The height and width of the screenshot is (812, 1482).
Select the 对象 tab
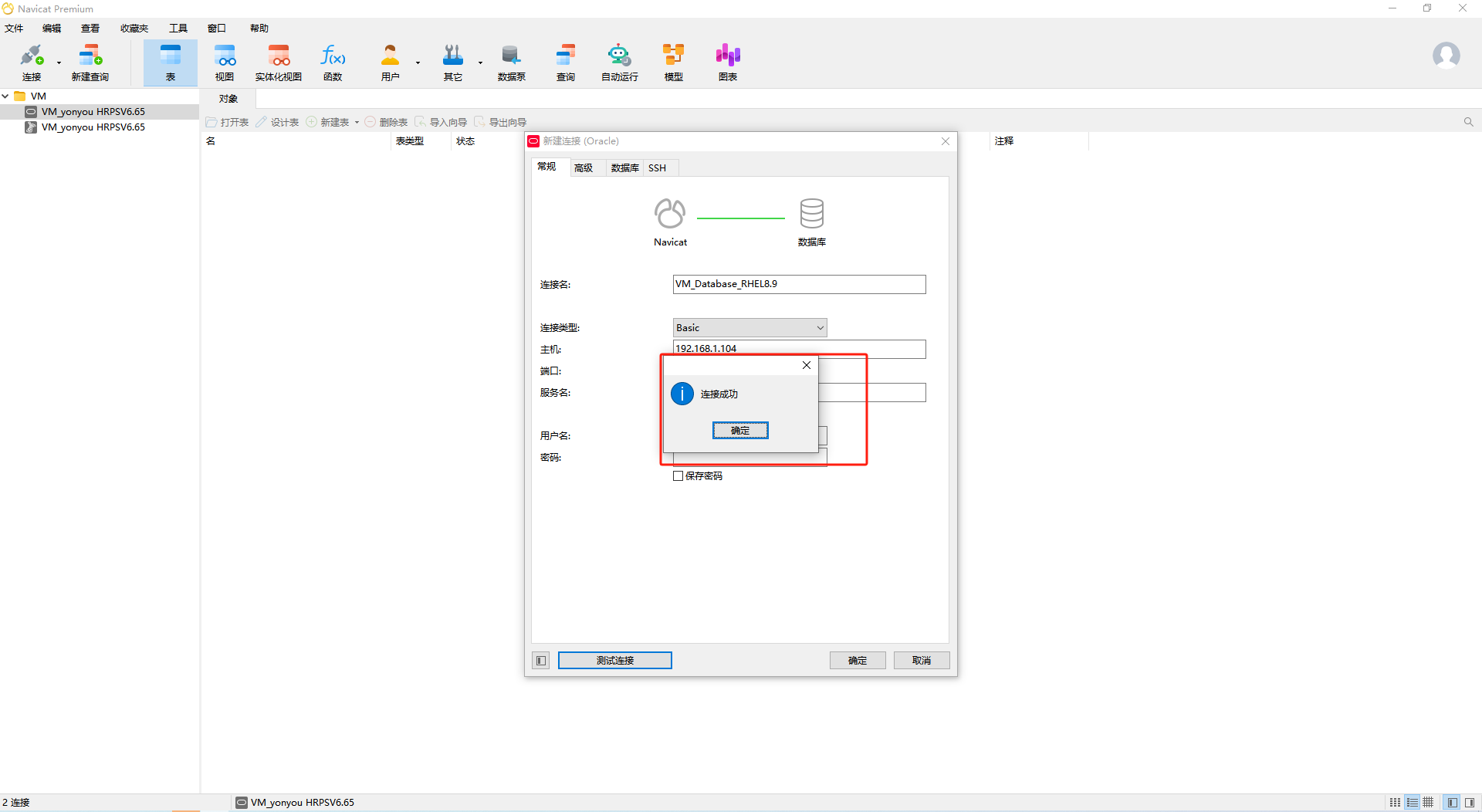[x=228, y=99]
